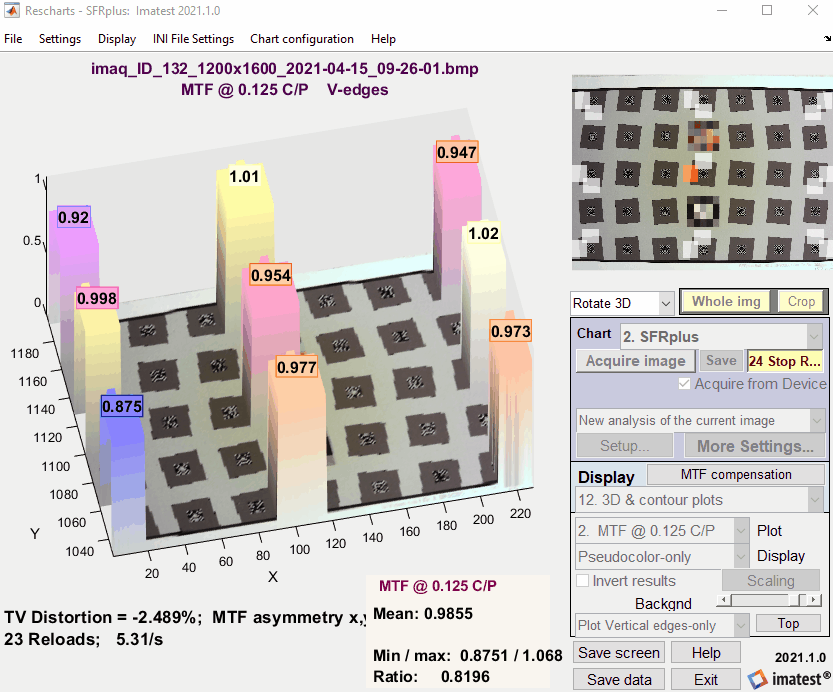The height and width of the screenshot is (692, 833).
Task: Click the 1.02 label in the 3D plot
Action: 483,233
